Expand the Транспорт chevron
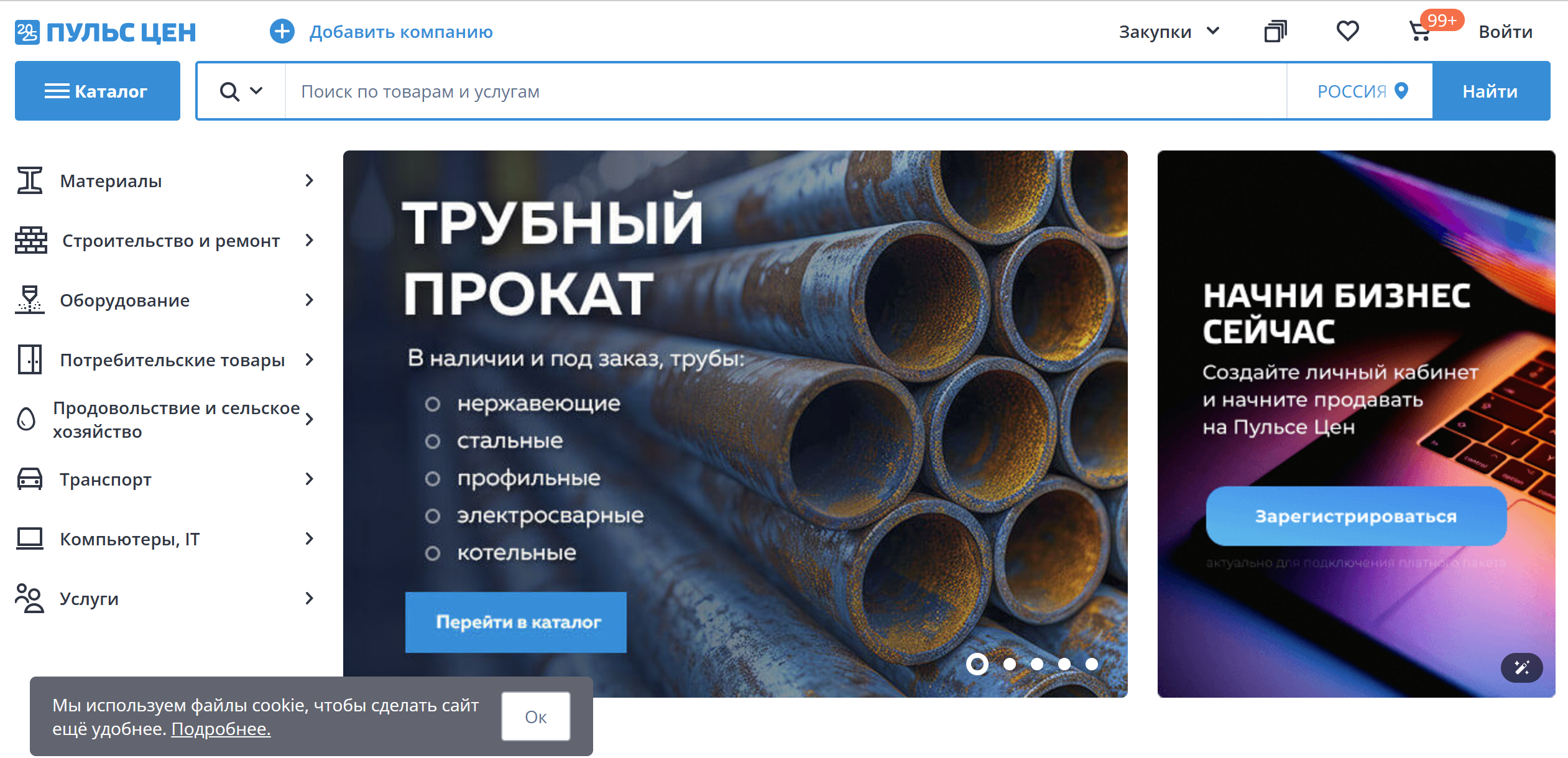Screen dimensions: 1568x758 coord(310,479)
